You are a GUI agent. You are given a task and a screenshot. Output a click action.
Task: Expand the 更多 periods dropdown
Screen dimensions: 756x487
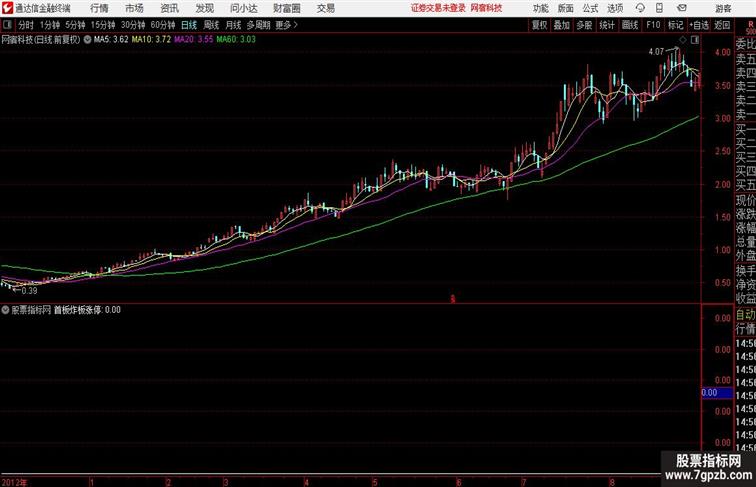286,25
